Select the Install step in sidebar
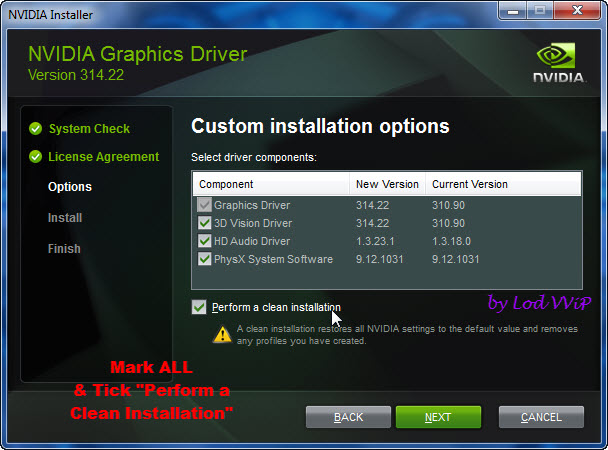The width and height of the screenshot is (608, 450). click(x=65, y=217)
